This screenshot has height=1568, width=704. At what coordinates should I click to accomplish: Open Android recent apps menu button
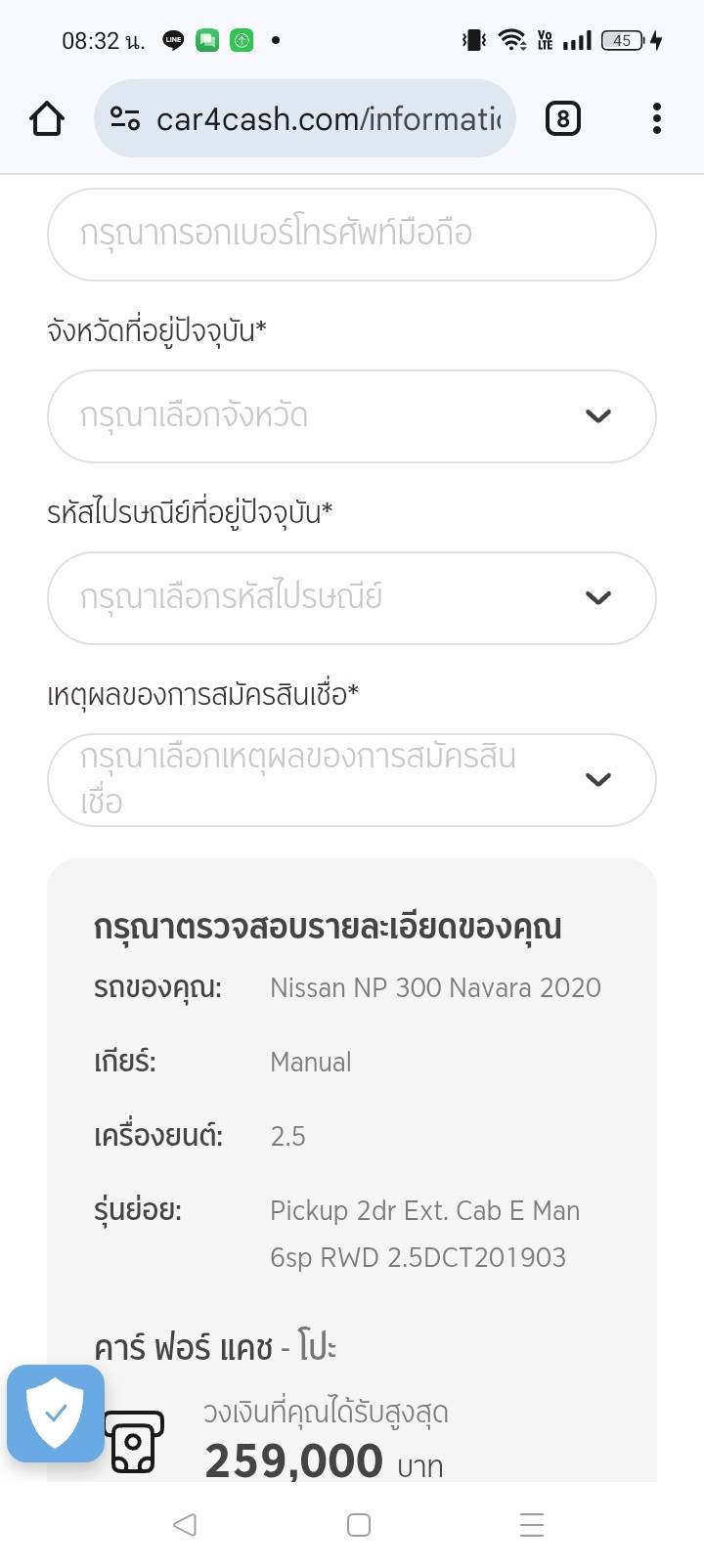(532, 1525)
